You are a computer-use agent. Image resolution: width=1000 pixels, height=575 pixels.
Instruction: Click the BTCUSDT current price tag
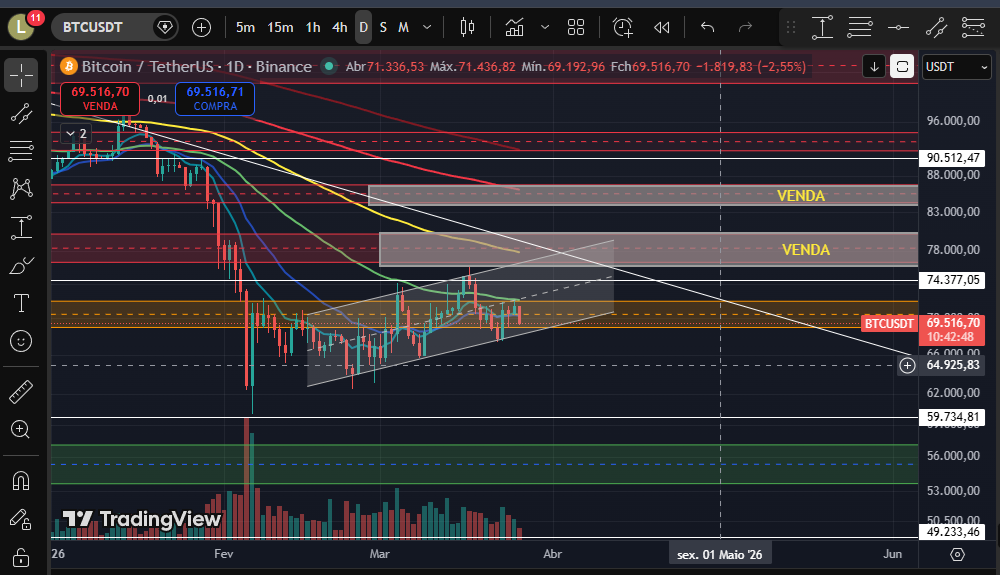tap(888, 323)
